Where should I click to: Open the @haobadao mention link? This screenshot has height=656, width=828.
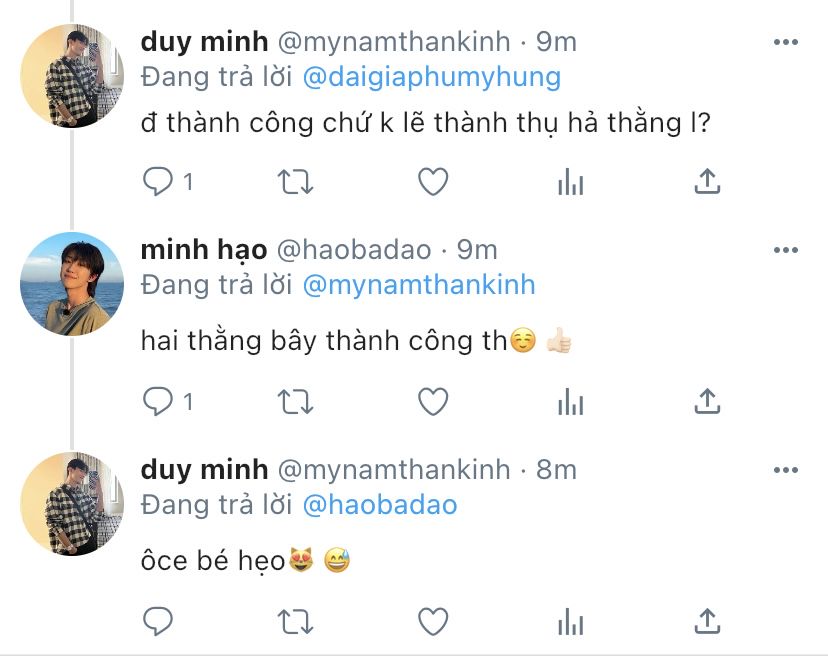pos(380,505)
